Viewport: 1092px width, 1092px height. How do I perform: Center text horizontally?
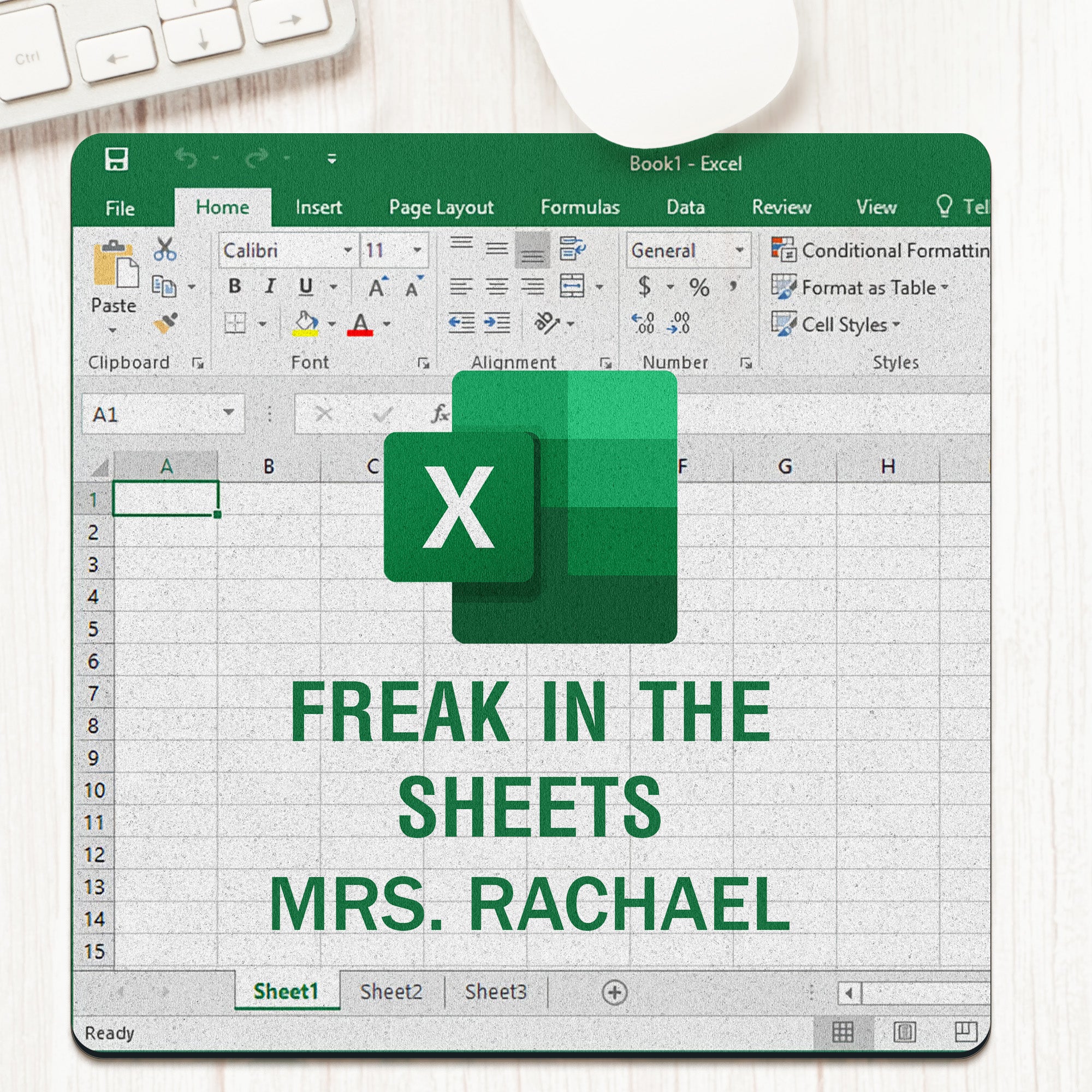497,287
